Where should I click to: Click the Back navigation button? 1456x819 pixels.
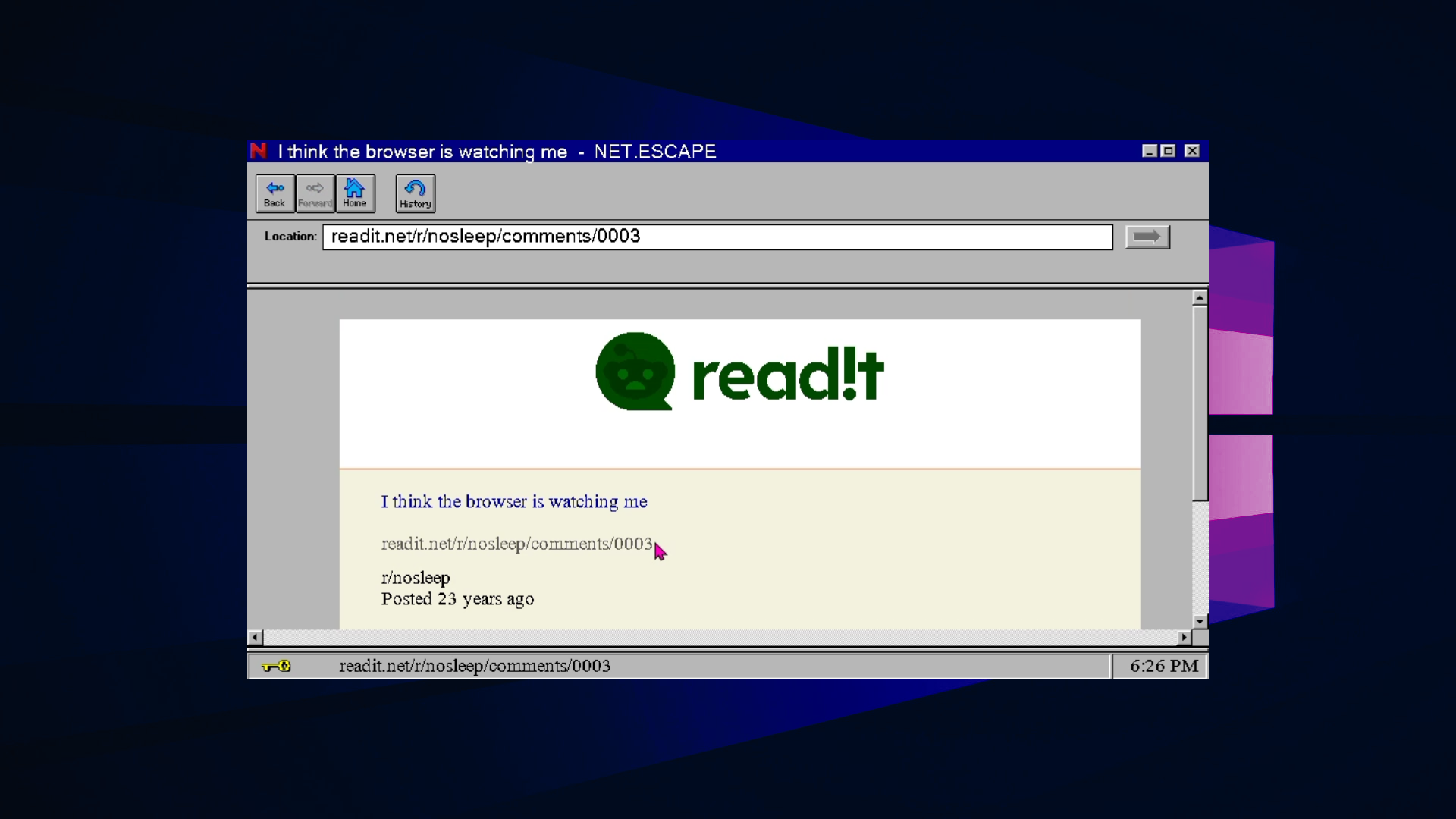(275, 193)
